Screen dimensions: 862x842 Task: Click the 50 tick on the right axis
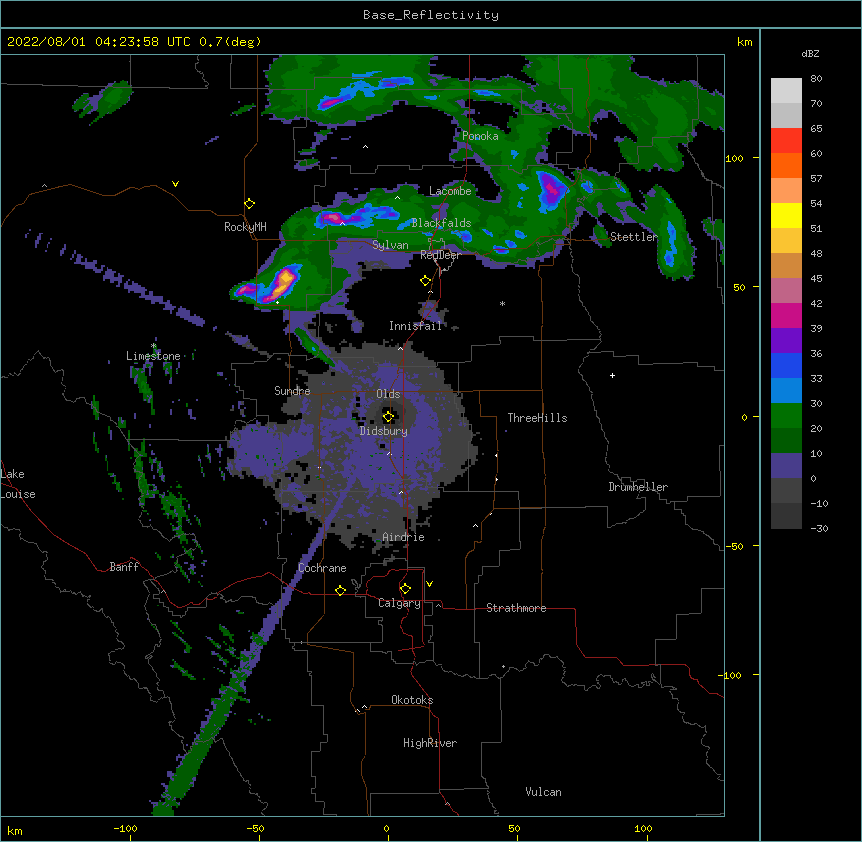click(739, 287)
